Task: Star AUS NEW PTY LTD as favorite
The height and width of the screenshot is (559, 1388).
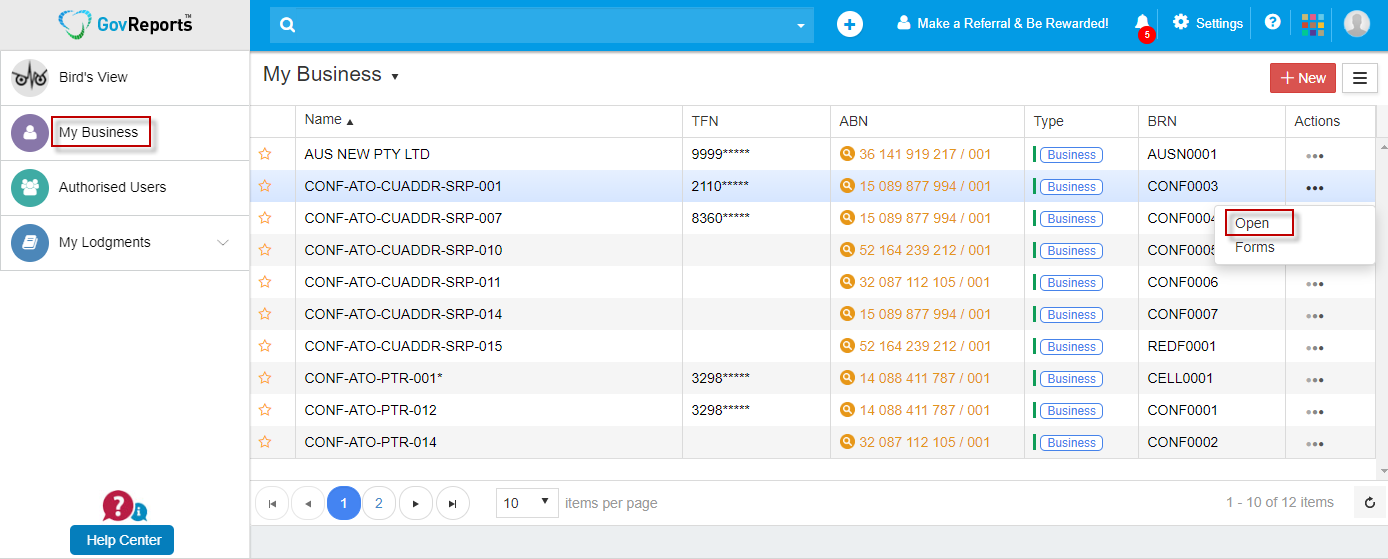Action: pos(265,154)
